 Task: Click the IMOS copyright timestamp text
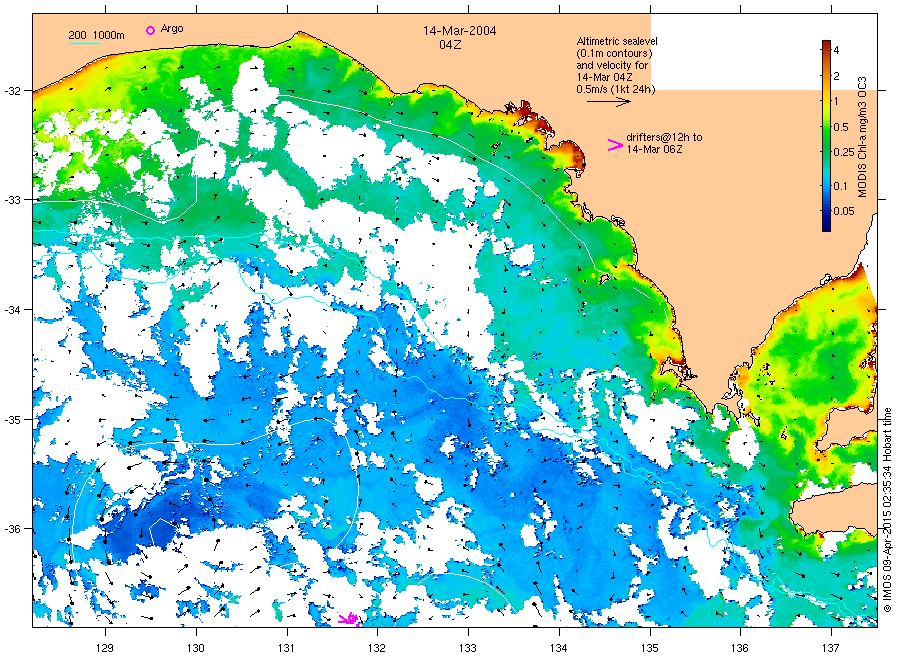[x=887, y=510]
